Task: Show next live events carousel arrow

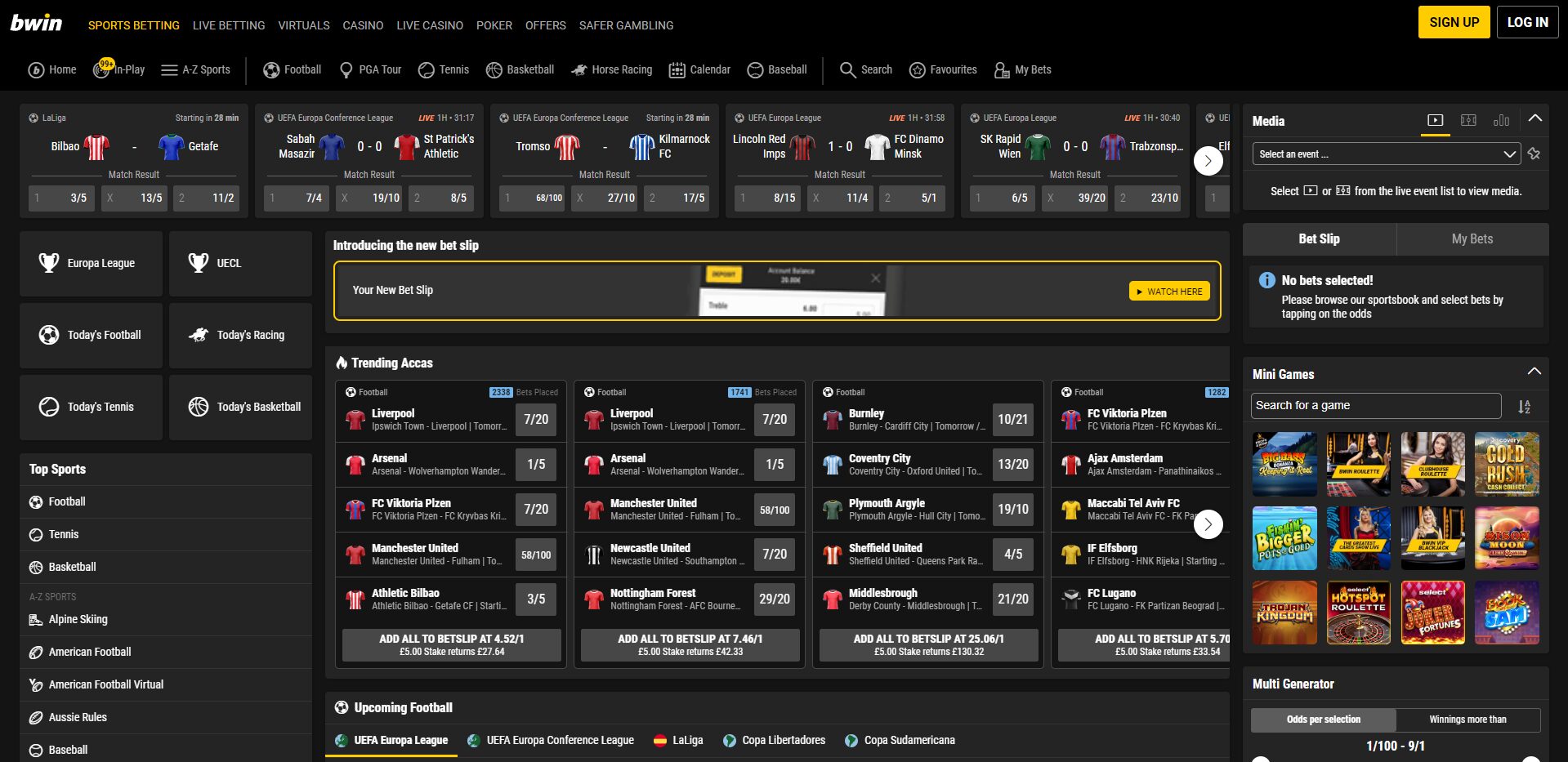Action: click(x=1208, y=161)
